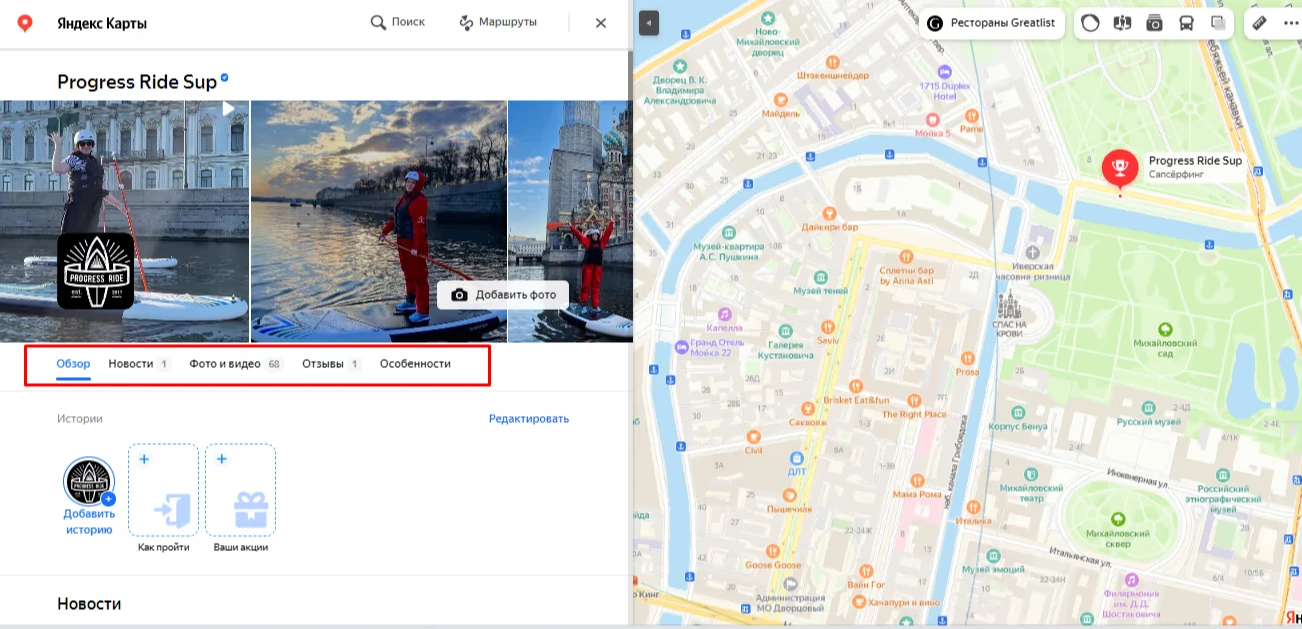Click Корпус Бенуа museum marker
Image resolution: width=1302 pixels, height=629 pixels.
click(1017, 412)
